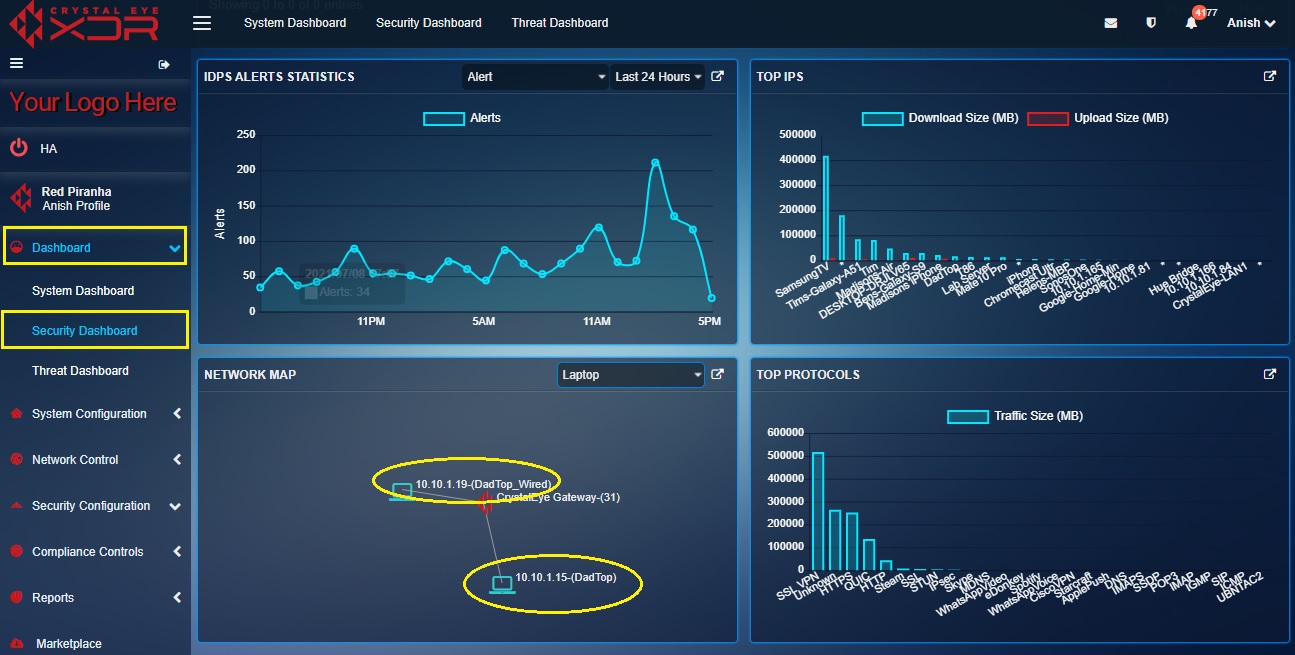This screenshot has height=655, width=1295.
Task: Open IDPS Alerts Statistics in external view
Action: point(717,76)
